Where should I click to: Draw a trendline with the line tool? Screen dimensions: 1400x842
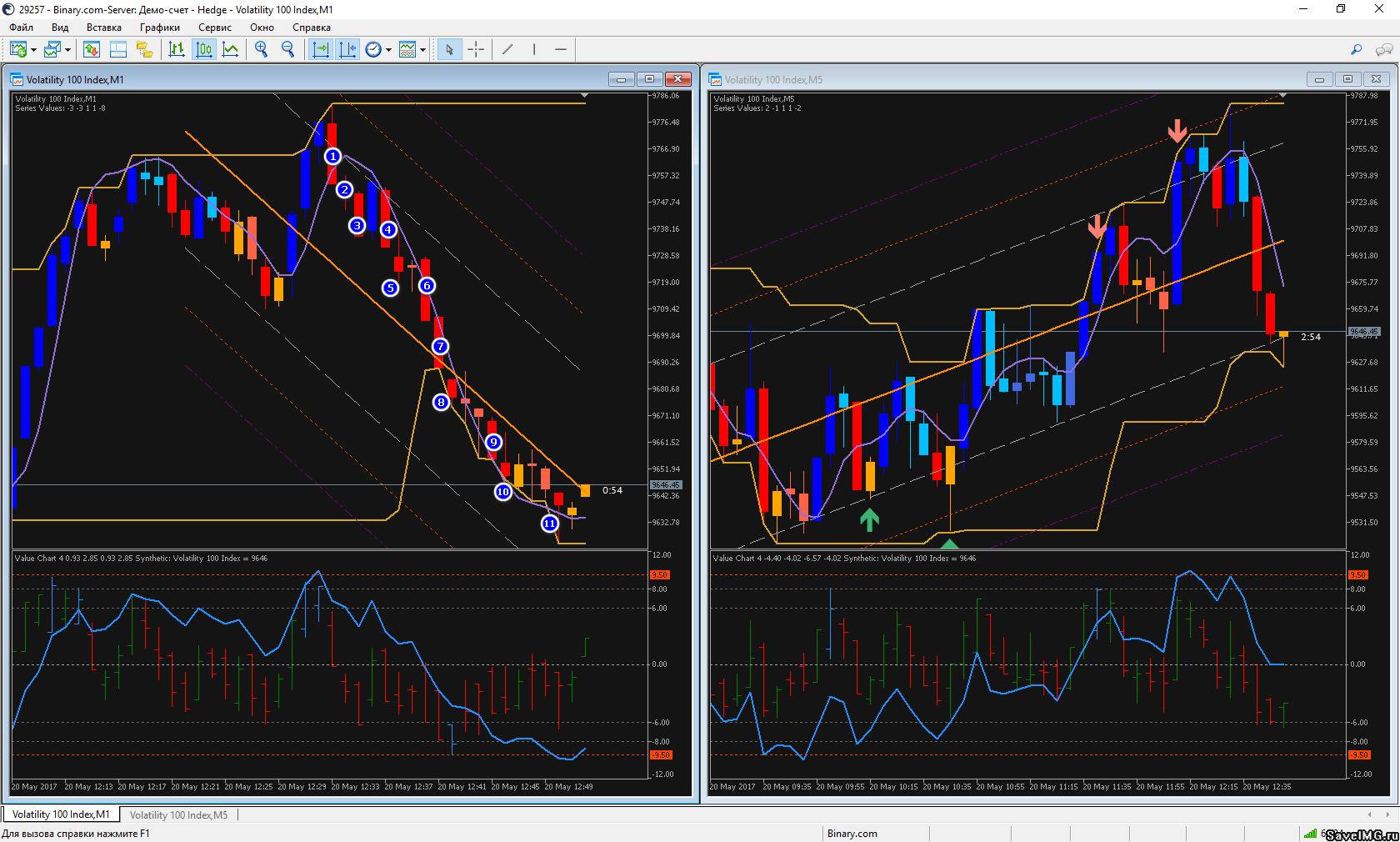click(507, 50)
